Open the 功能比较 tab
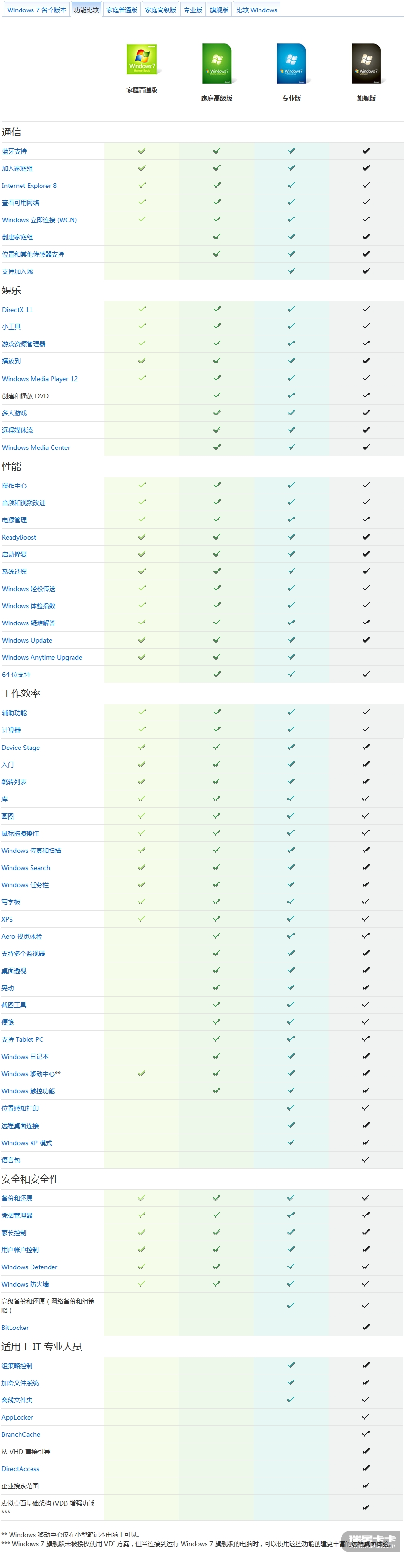The image size is (404, 1568). tap(86, 10)
